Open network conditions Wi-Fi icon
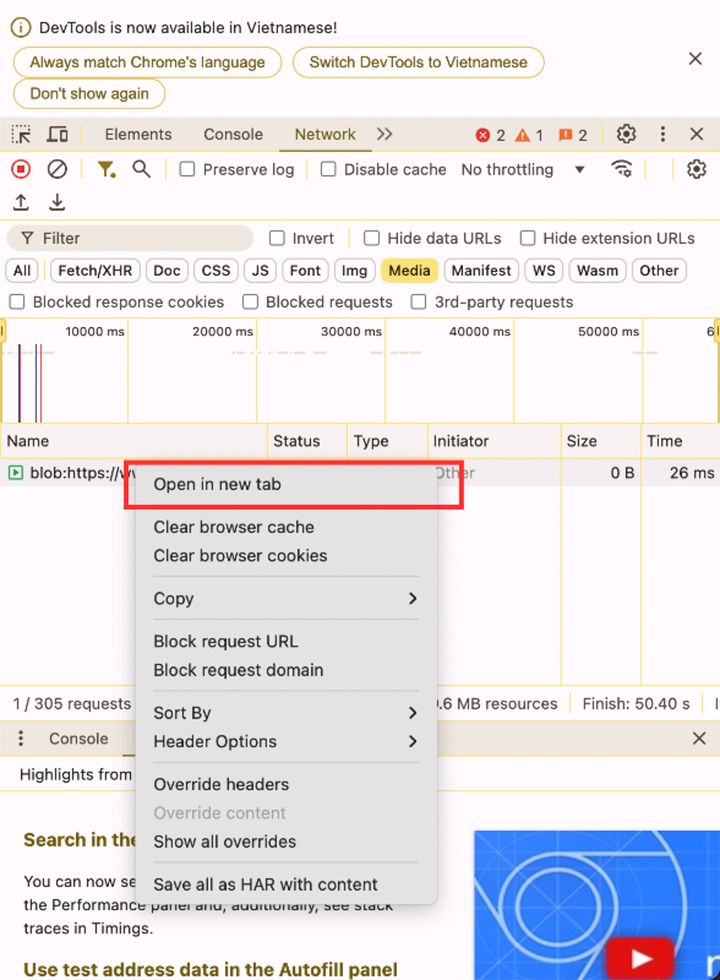The image size is (720, 980). pos(621,169)
